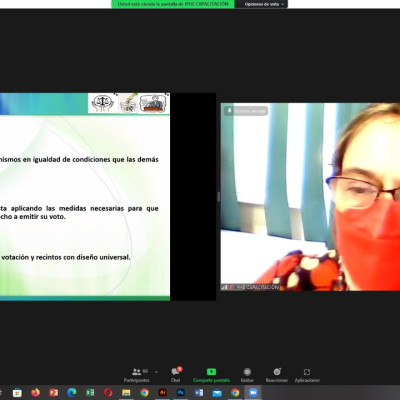Click the green screen-sharing notification banner
400x400 pixels.
(173, 4)
